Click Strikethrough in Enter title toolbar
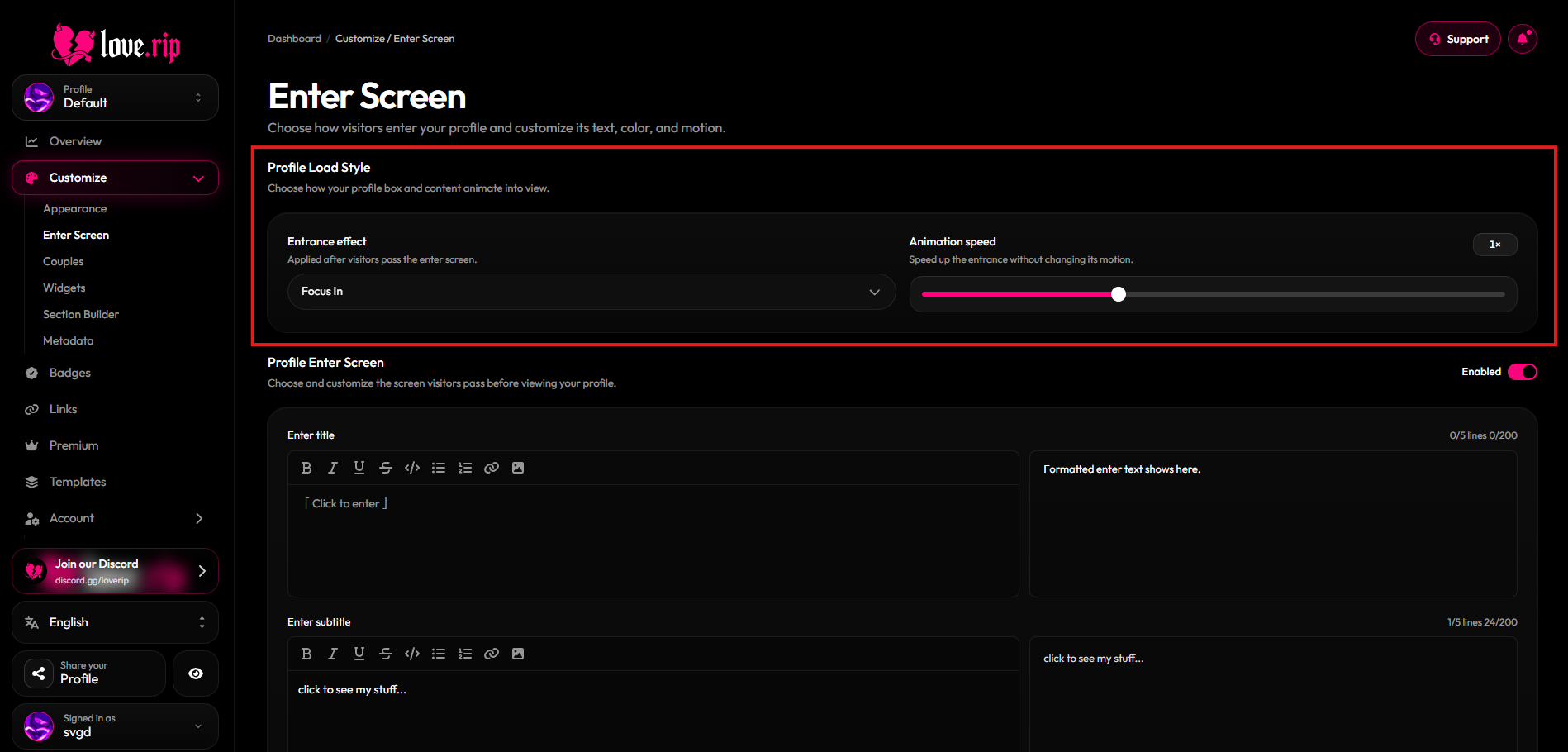 pos(386,468)
